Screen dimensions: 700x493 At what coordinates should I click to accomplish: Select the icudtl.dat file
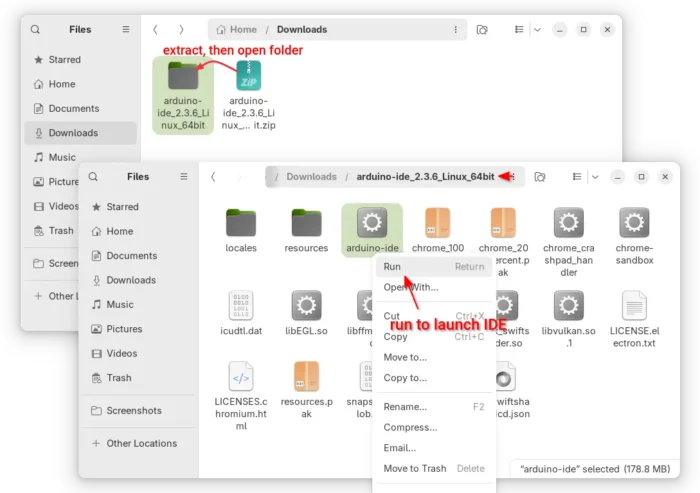pos(241,313)
